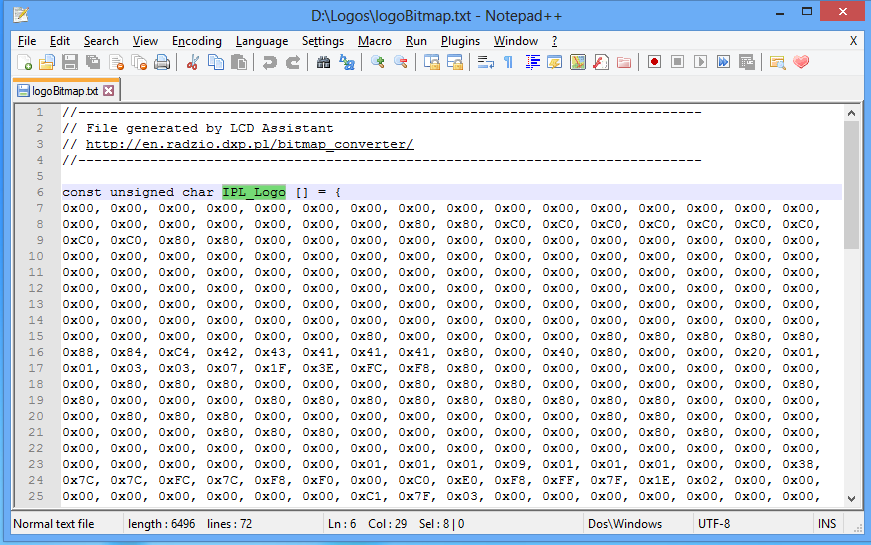Close the logoBitmap.txt tab with red X
Screen dimensions: 871x545
(109, 91)
